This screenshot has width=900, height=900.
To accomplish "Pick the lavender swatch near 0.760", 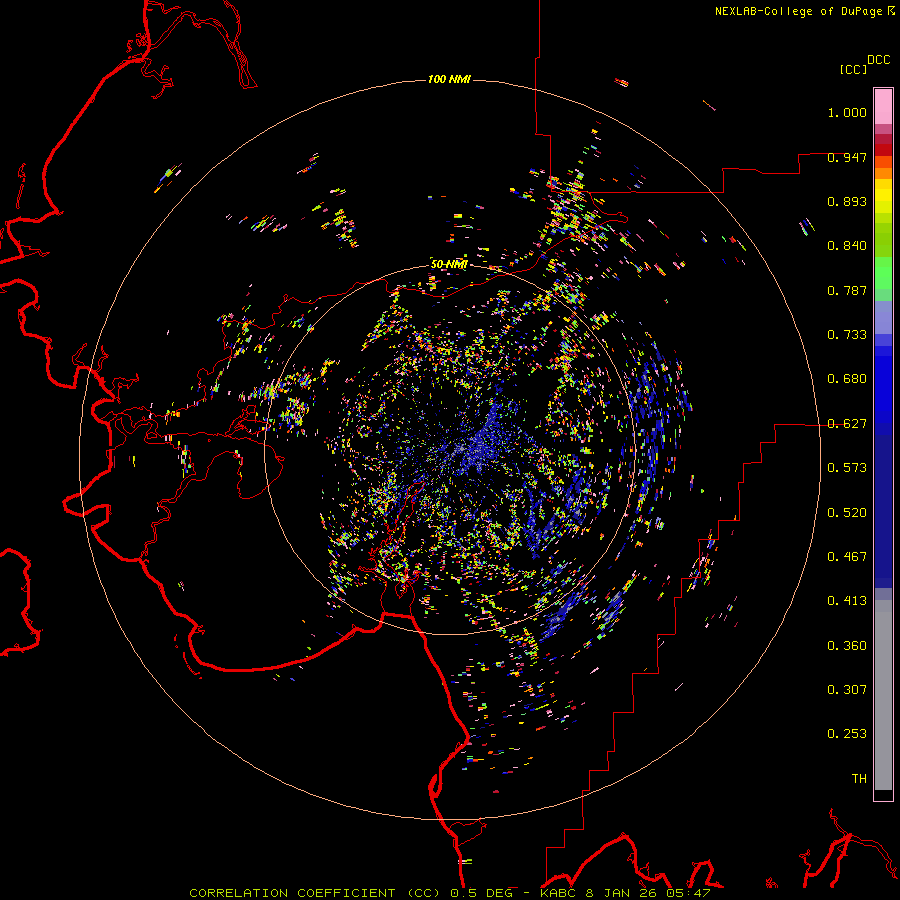I will (883, 319).
